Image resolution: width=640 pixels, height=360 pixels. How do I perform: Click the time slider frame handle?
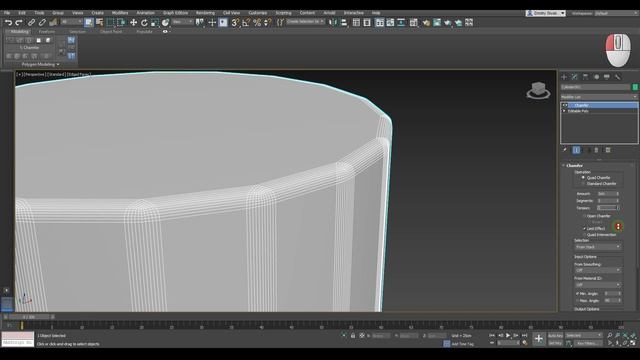(29, 317)
